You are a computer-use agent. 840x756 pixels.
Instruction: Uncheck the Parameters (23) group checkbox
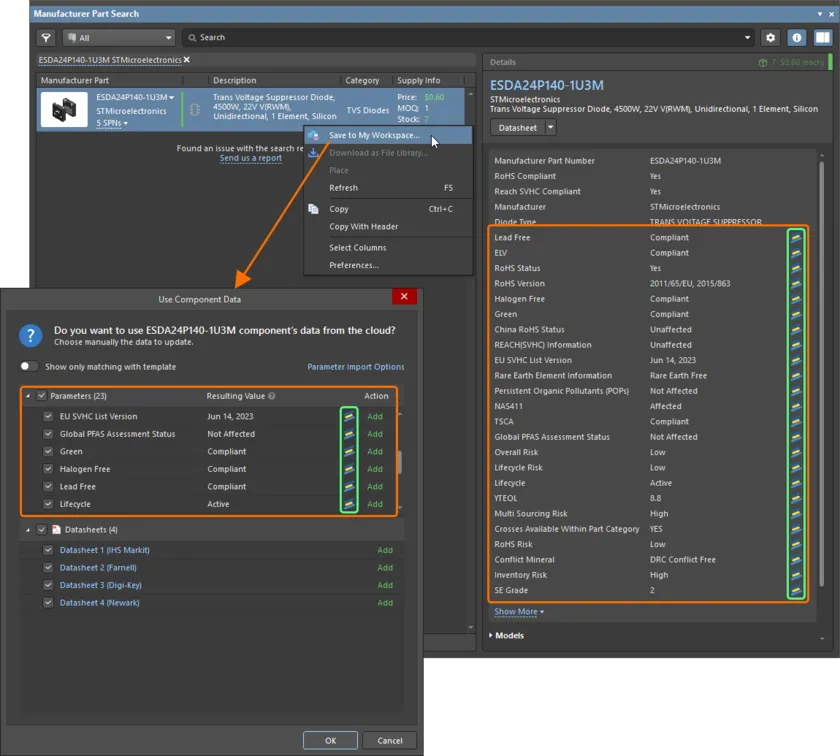pos(42,396)
